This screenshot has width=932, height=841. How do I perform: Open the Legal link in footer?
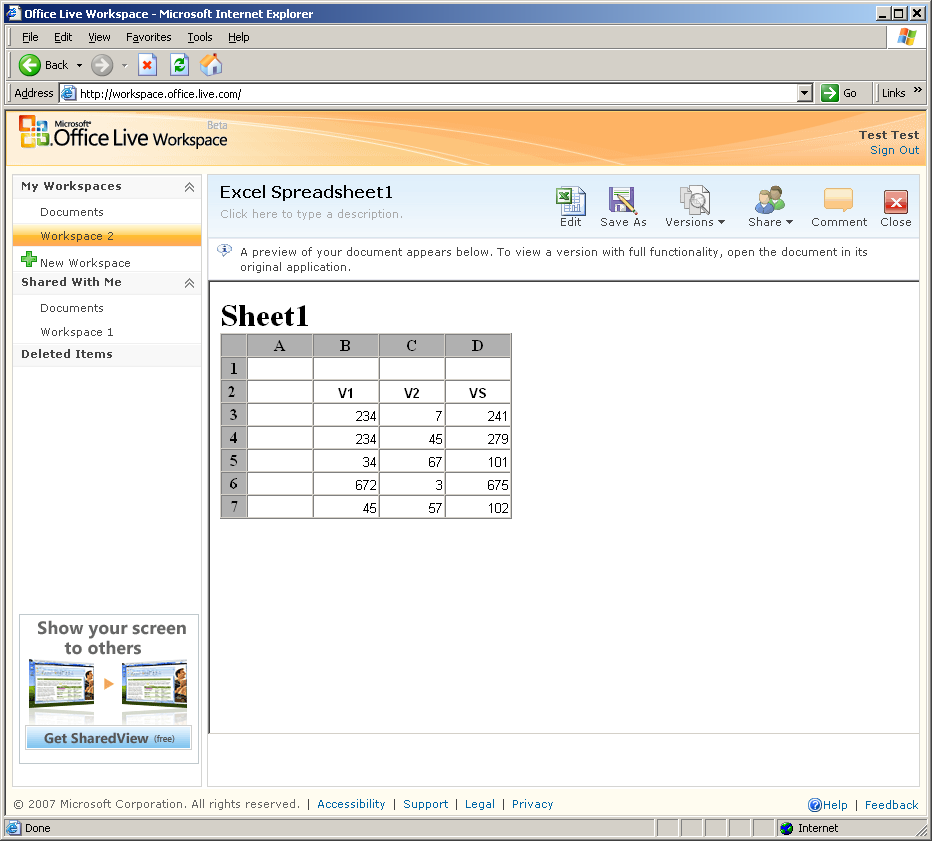pos(480,804)
